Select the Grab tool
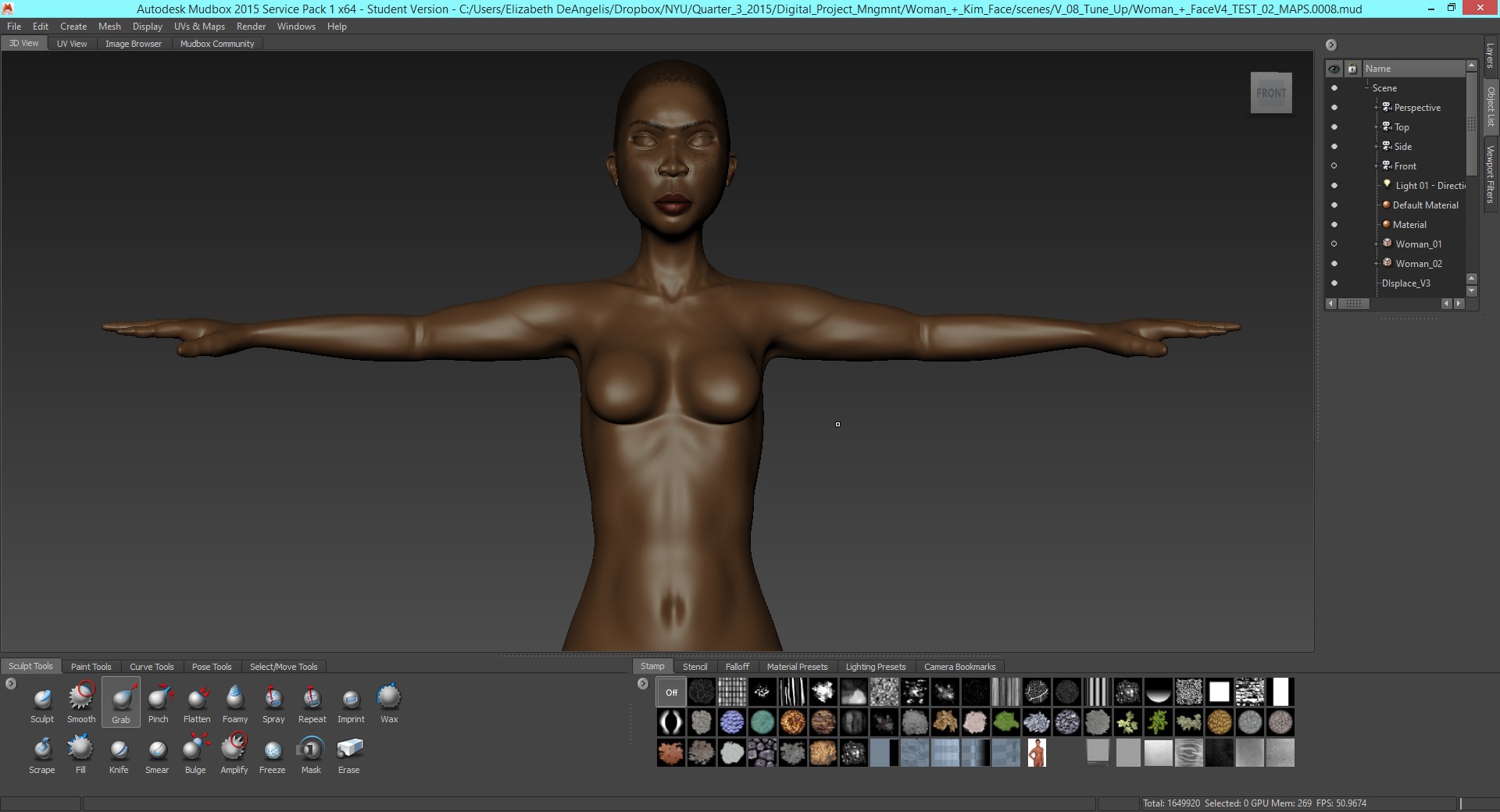The height and width of the screenshot is (812, 1500). click(x=121, y=703)
